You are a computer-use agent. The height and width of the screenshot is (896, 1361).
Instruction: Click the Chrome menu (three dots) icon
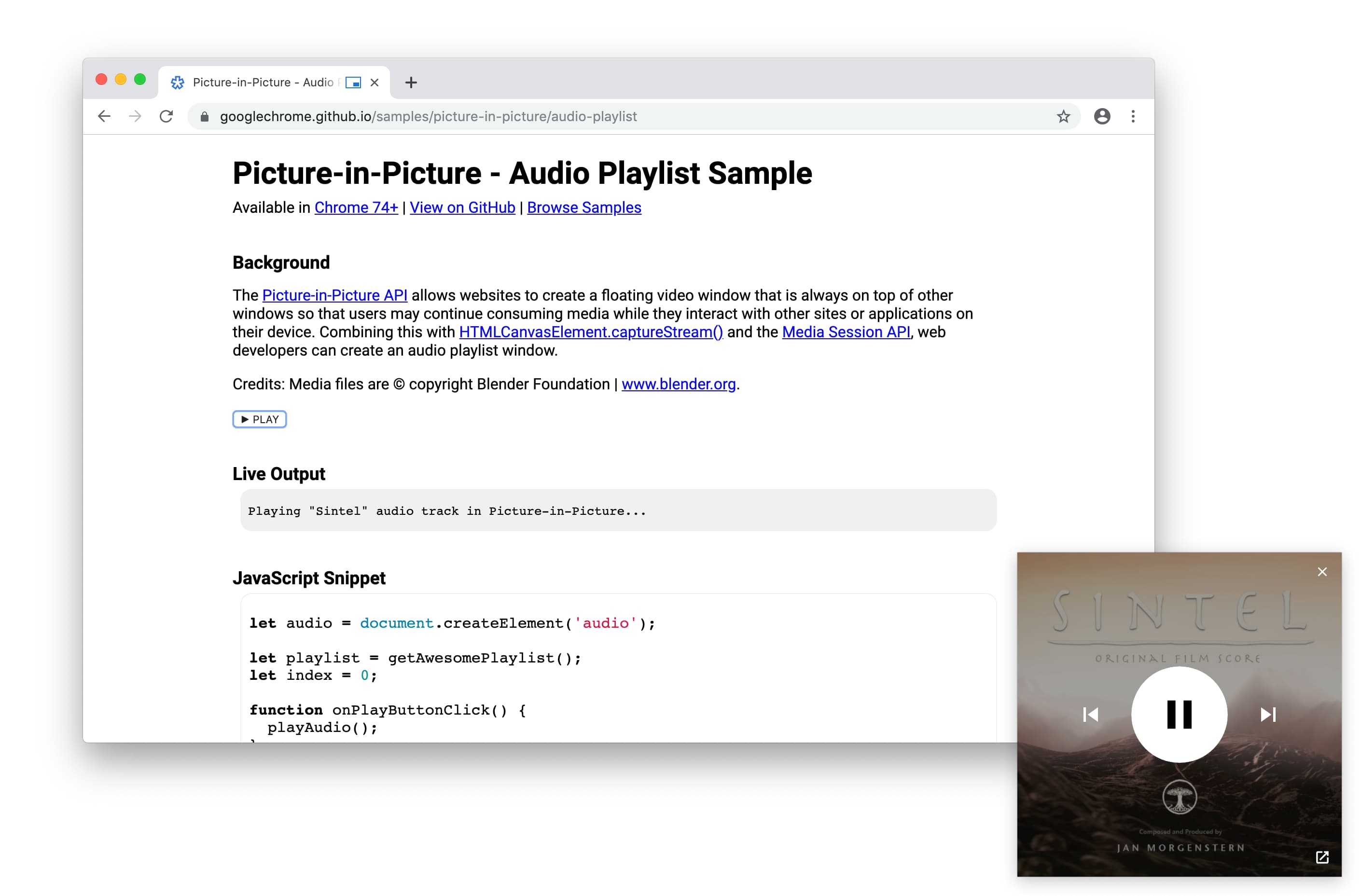(x=1132, y=116)
